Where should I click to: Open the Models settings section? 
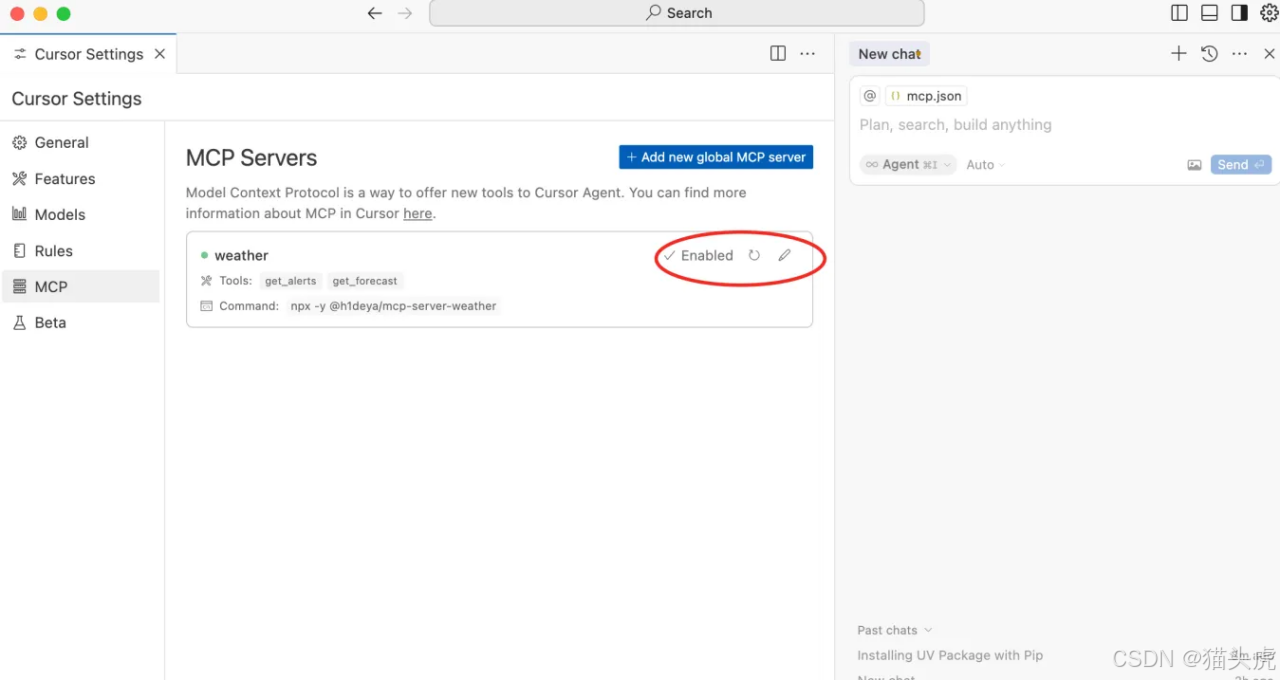click(x=80, y=214)
